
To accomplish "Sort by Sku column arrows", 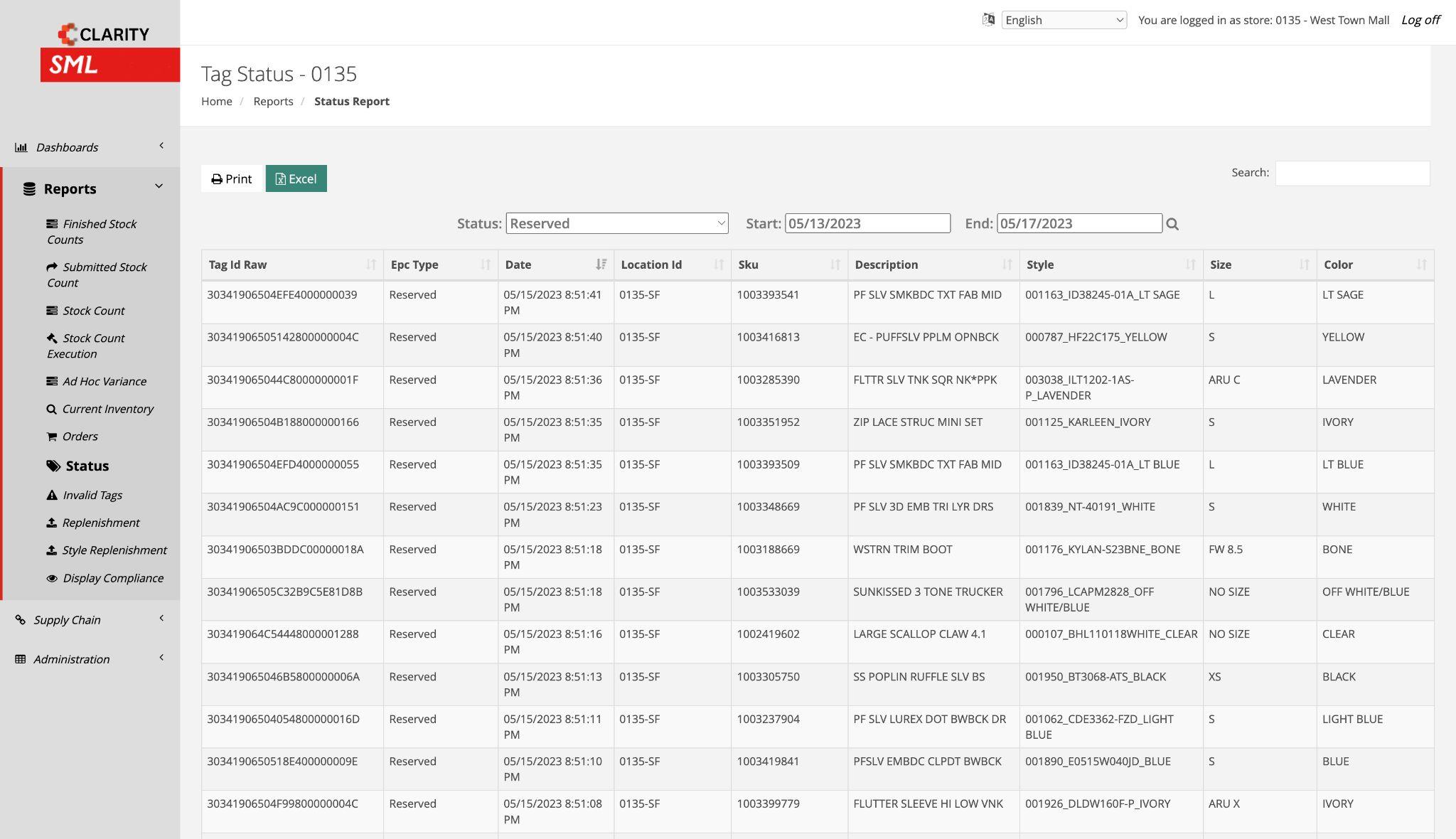I will pos(835,264).
